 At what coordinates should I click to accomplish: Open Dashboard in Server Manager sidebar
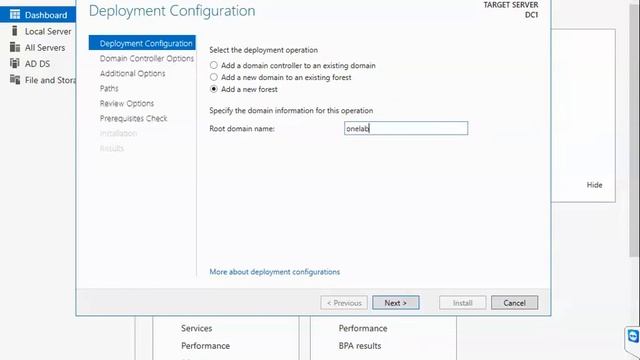38,15
